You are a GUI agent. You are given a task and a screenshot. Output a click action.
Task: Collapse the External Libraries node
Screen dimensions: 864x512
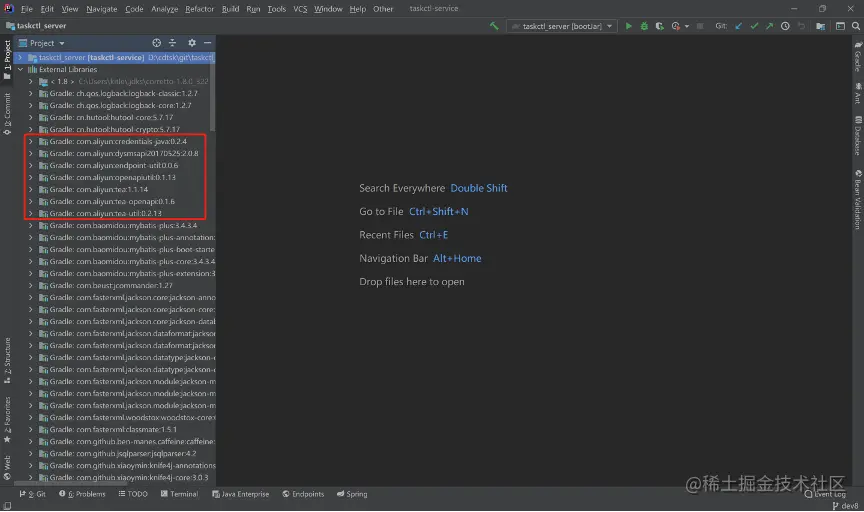[20, 69]
